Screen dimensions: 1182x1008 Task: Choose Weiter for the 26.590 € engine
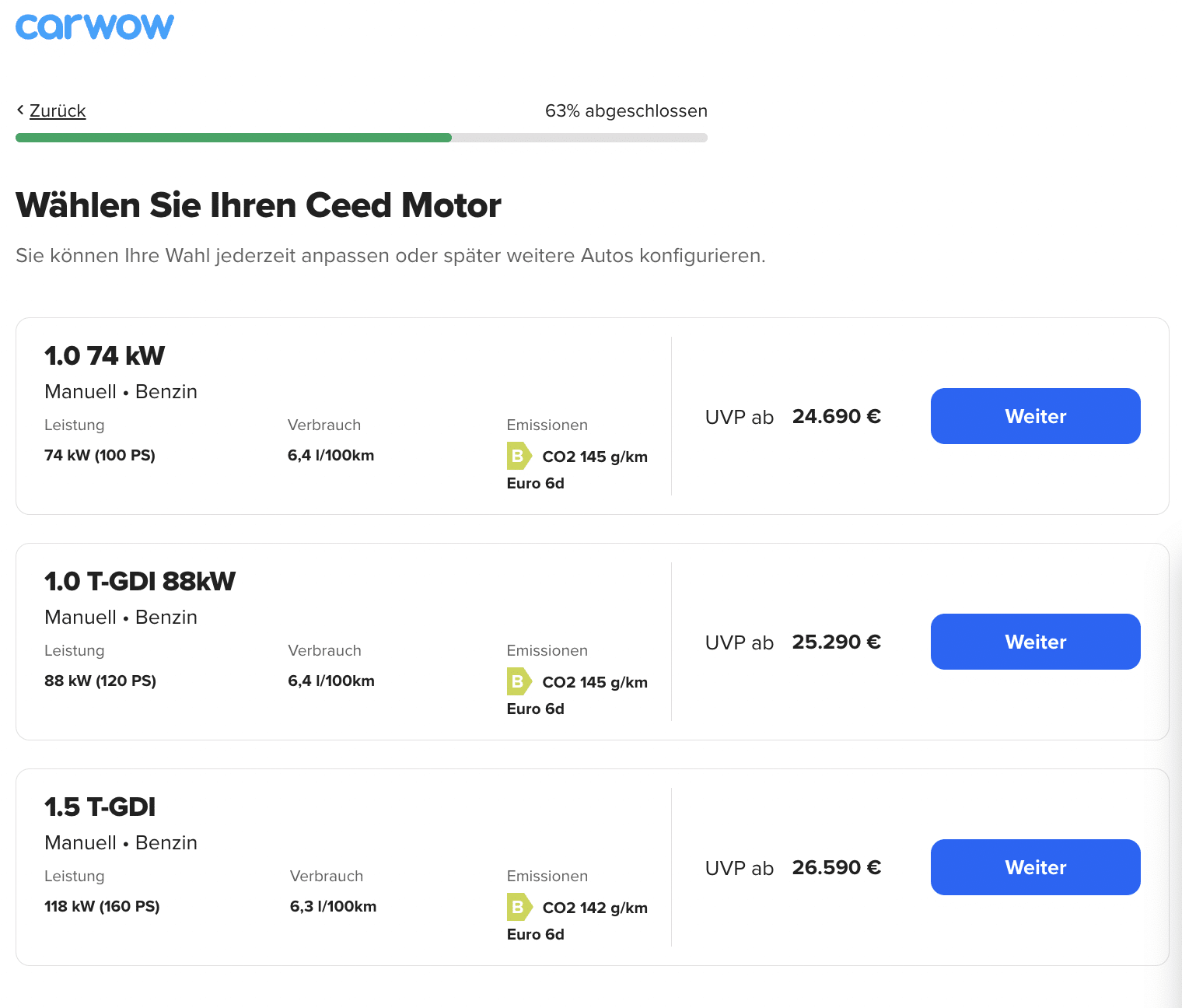tap(1035, 867)
